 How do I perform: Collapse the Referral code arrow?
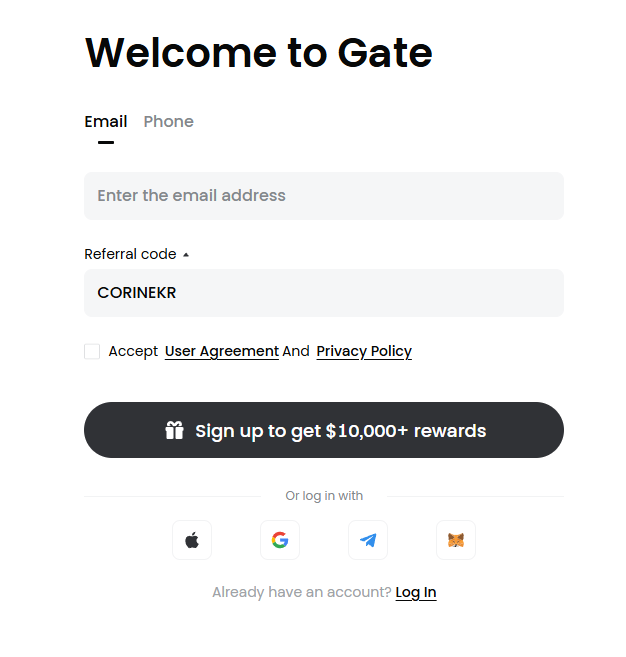point(186,255)
